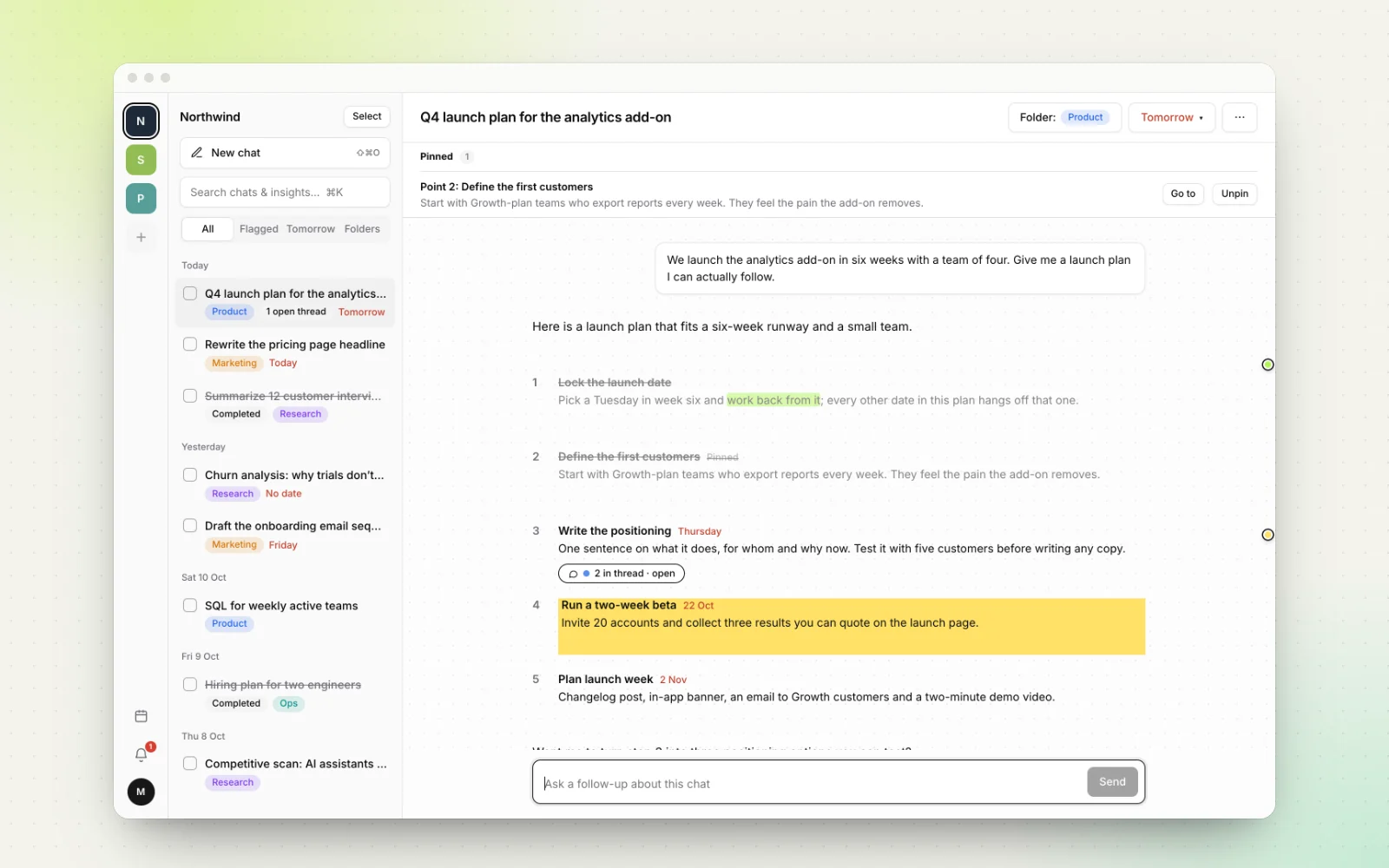The height and width of the screenshot is (868, 1389).
Task: Click the yellow highlighted Run a two-week beta block
Action: (852, 626)
